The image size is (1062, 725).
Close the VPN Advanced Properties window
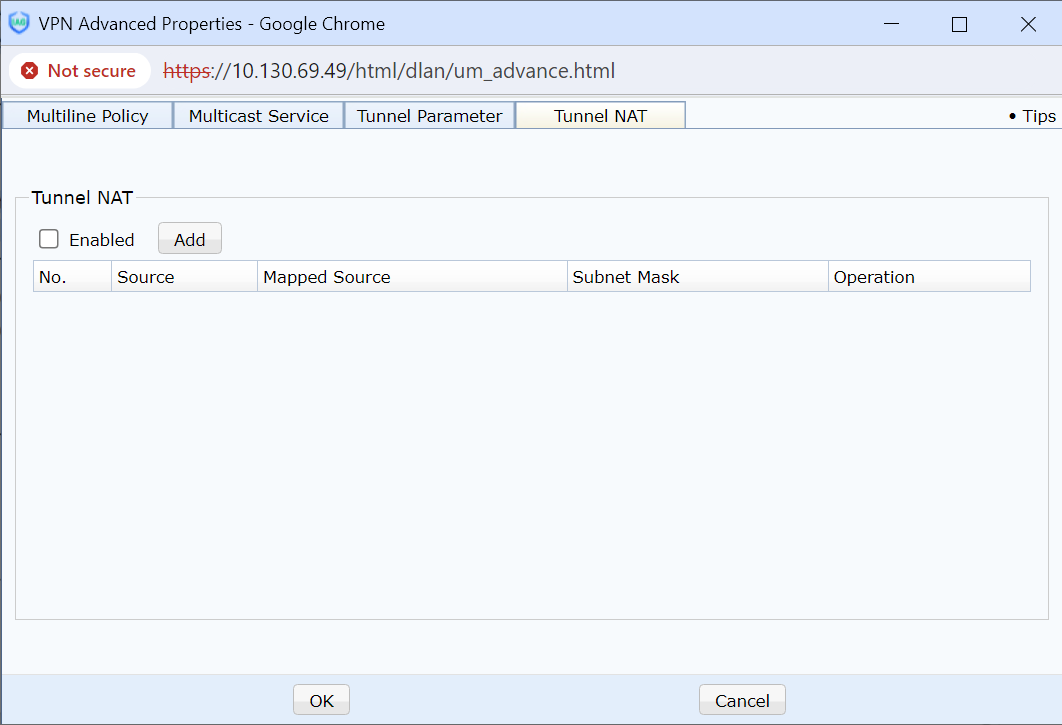1027,24
